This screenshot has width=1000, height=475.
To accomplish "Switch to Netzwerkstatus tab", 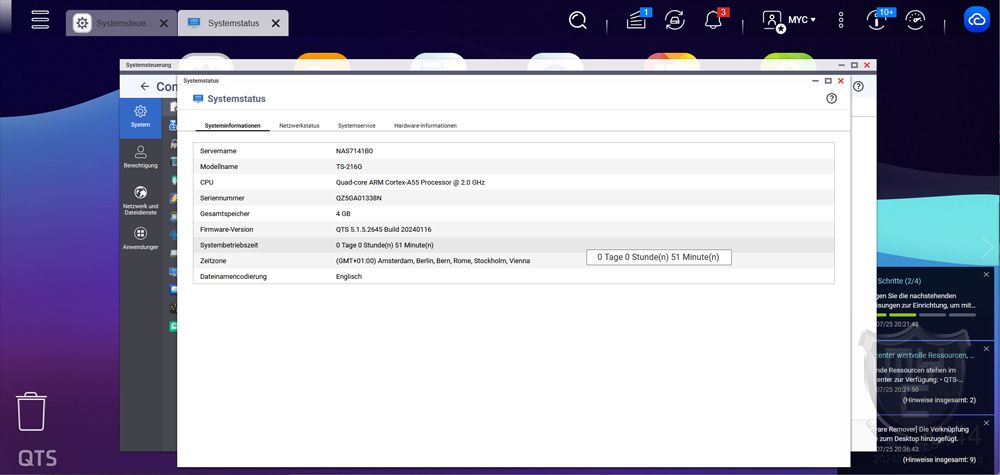I will [299, 126].
